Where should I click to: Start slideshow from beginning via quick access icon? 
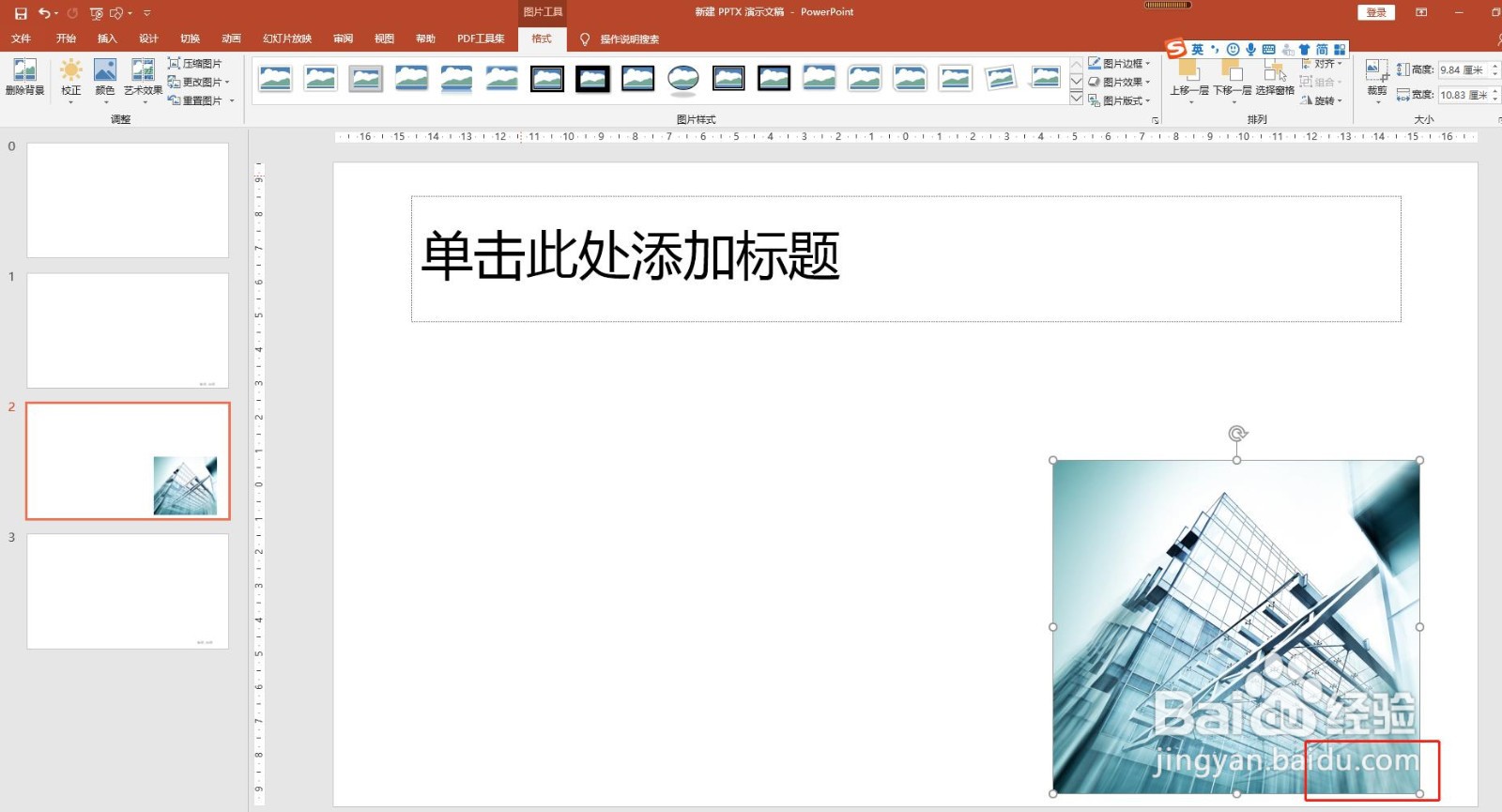pyautogui.click(x=97, y=13)
